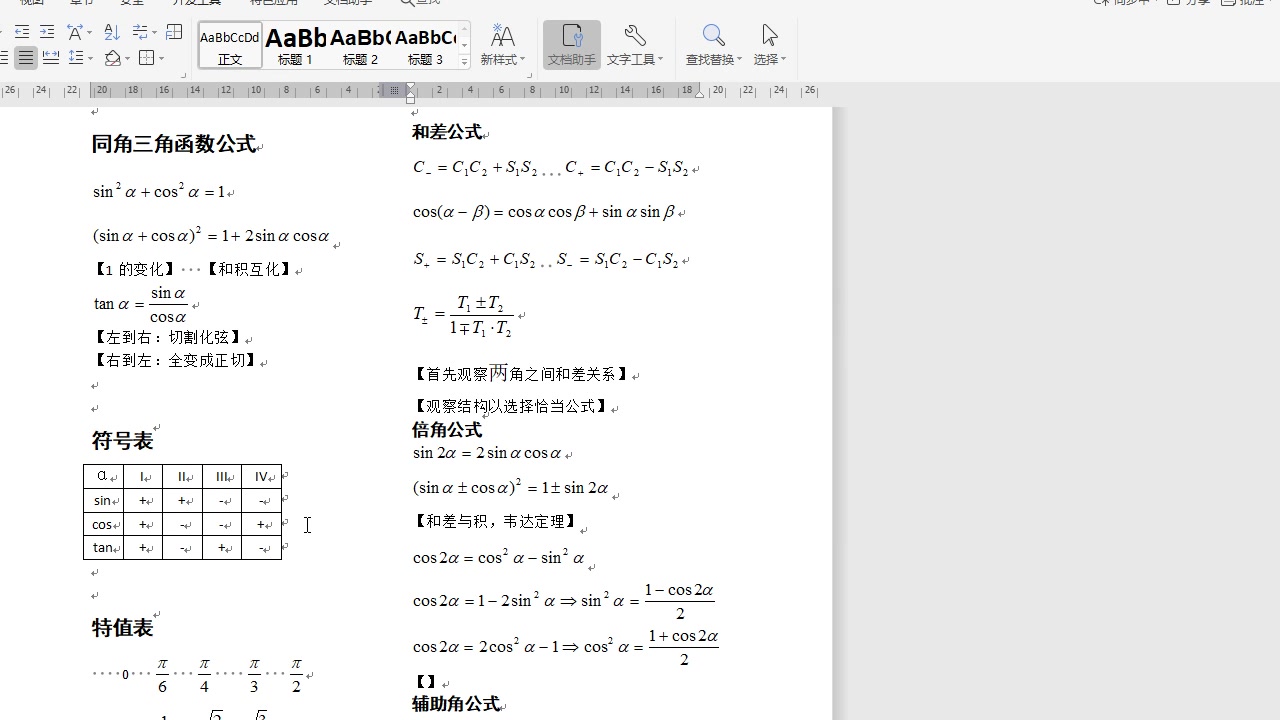Viewport: 1280px width, 720px height.
Task: Click the heading 符号表
Action: click(122, 441)
